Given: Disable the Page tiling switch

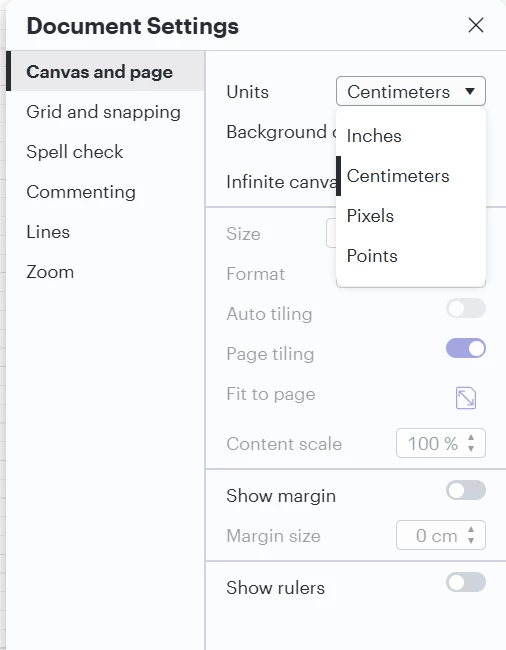Looking at the screenshot, I should (x=466, y=348).
